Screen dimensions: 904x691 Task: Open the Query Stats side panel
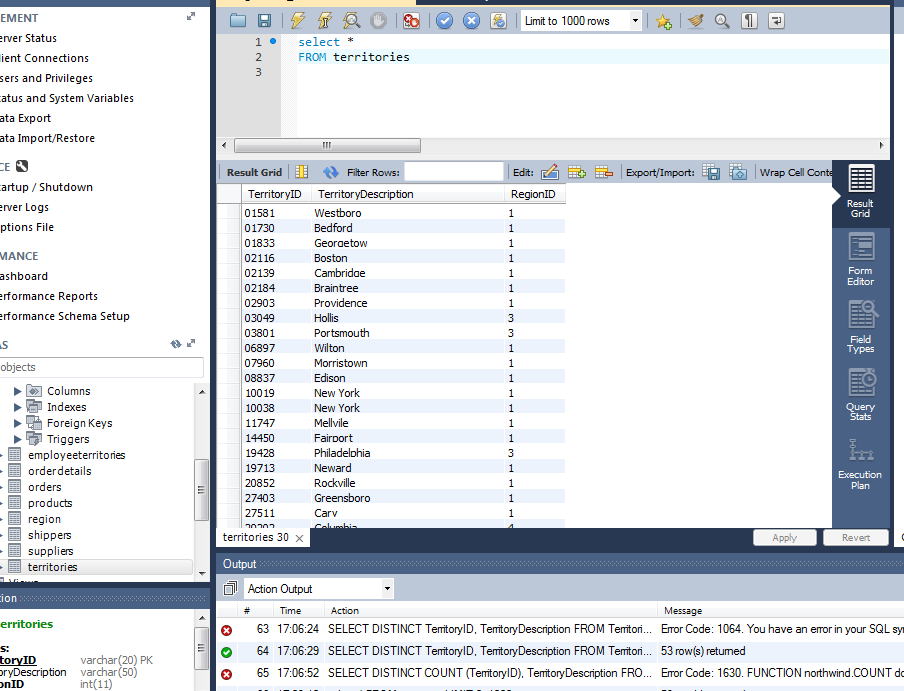point(860,395)
